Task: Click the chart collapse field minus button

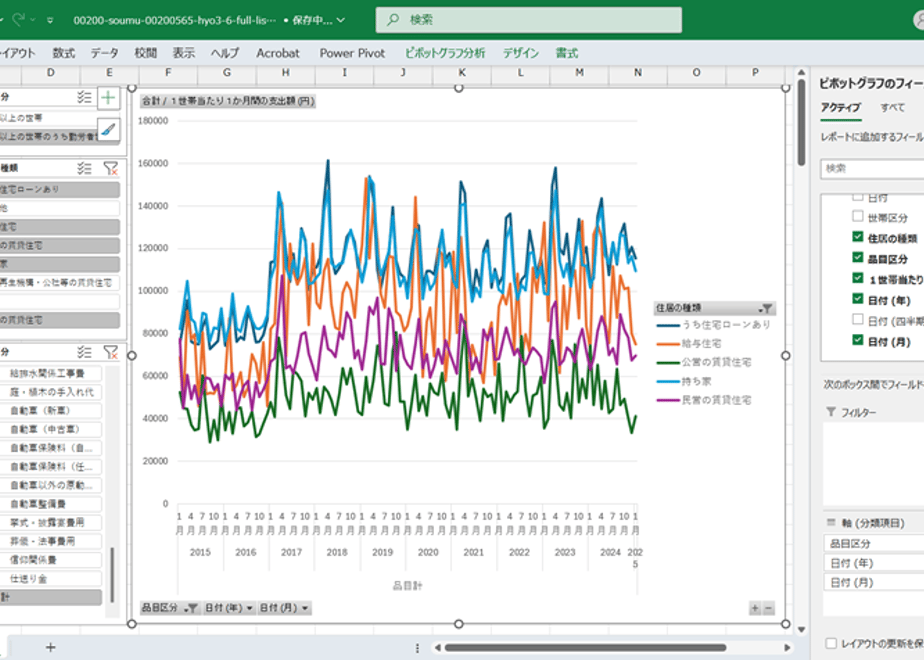Action: [x=768, y=608]
